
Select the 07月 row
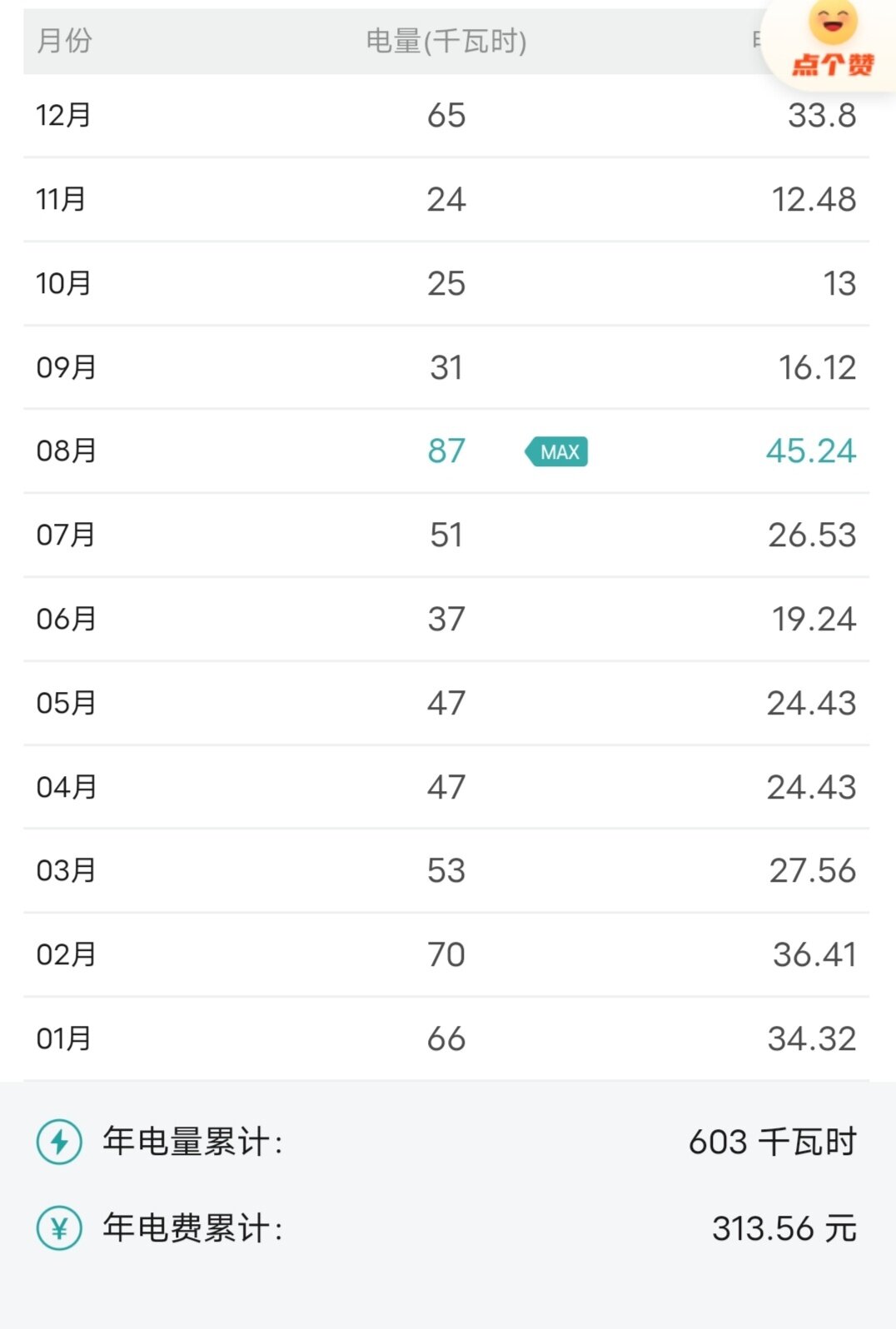[x=446, y=535]
